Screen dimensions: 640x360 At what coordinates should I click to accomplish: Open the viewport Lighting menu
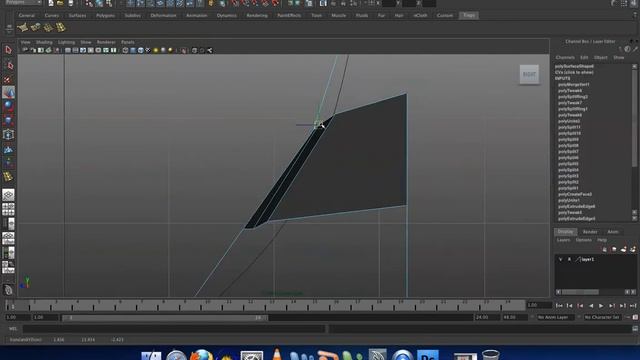pyautogui.click(x=66, y=42)
